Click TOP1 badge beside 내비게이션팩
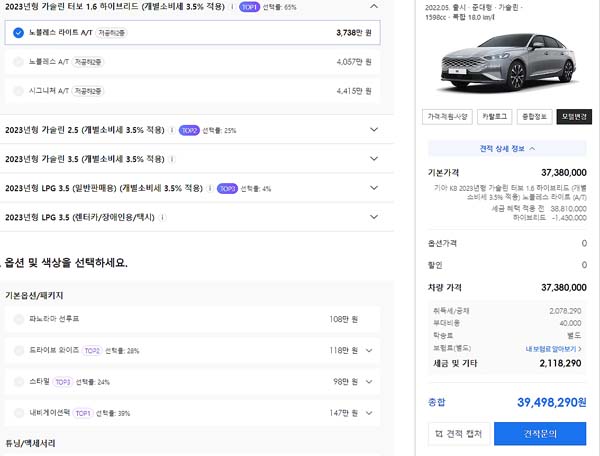600x456 pixels. coord(83,413)
